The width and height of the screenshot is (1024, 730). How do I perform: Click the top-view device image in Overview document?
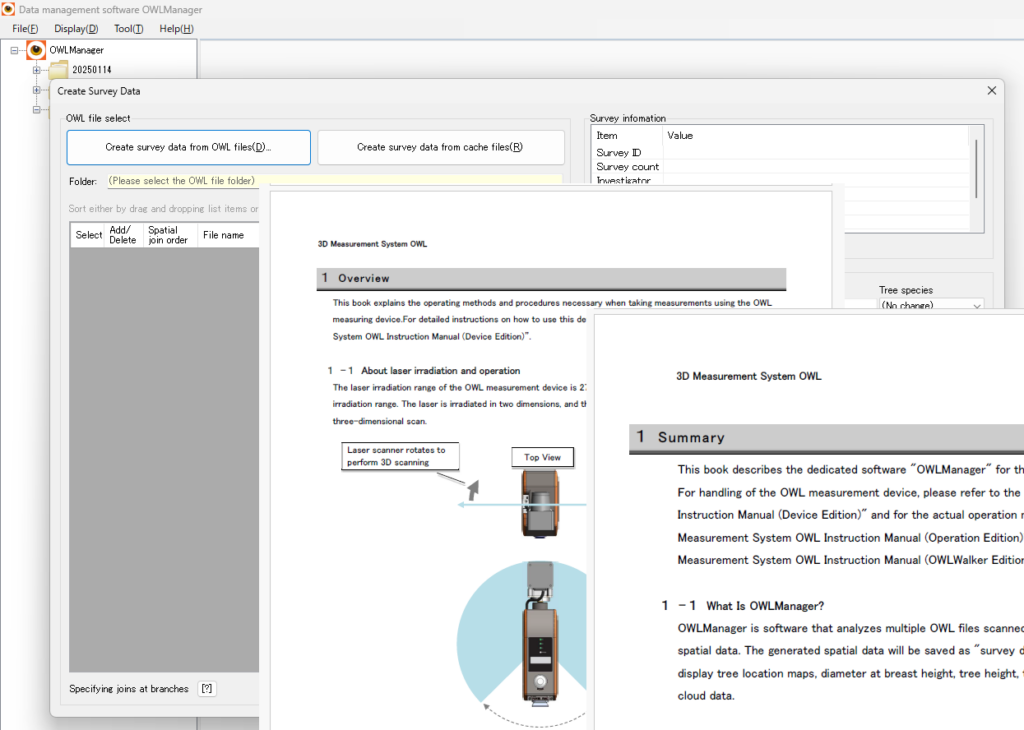coord(539,503)
